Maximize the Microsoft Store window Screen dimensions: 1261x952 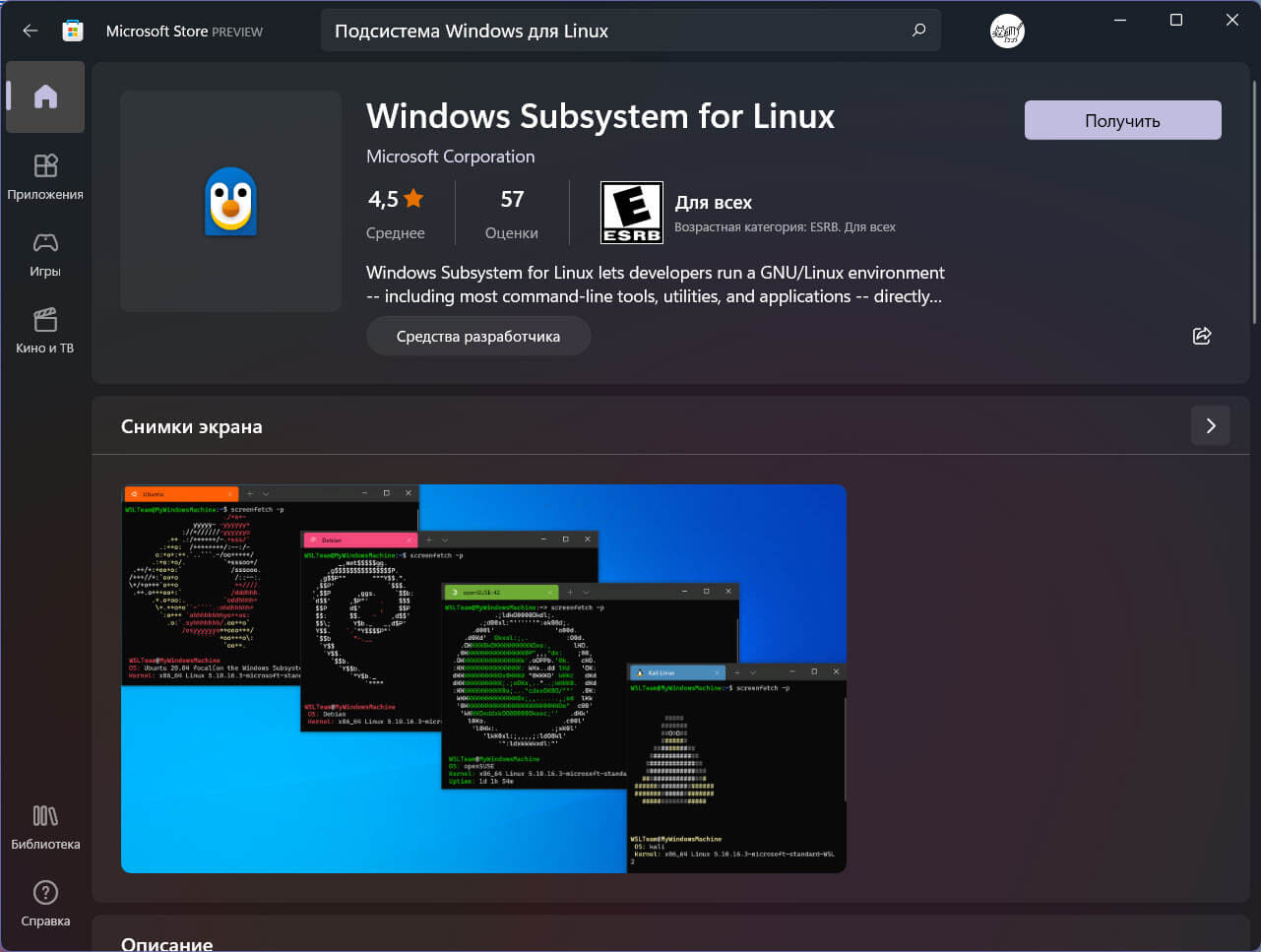pos(1176,20)
